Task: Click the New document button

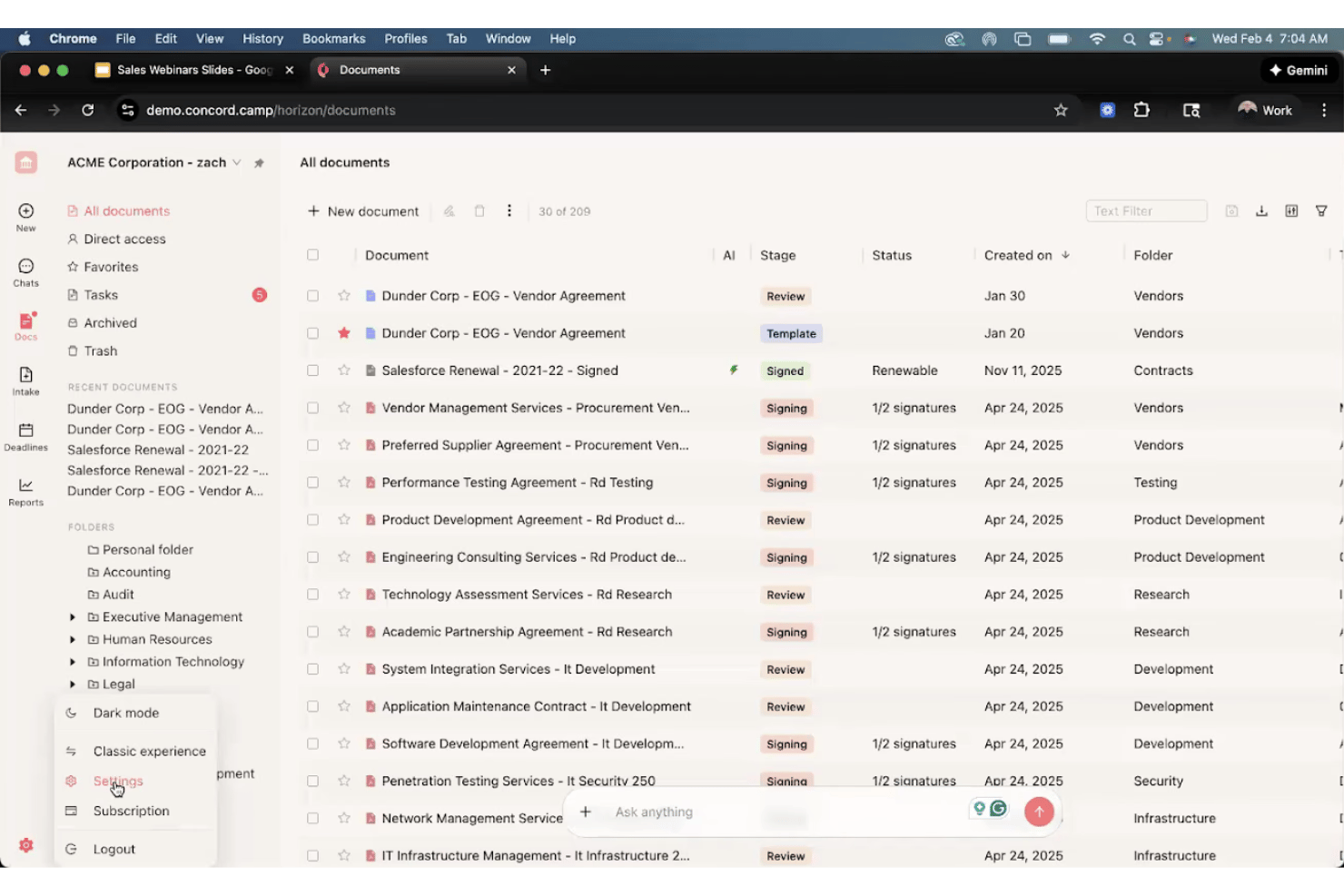Action: tap(363, 212)
